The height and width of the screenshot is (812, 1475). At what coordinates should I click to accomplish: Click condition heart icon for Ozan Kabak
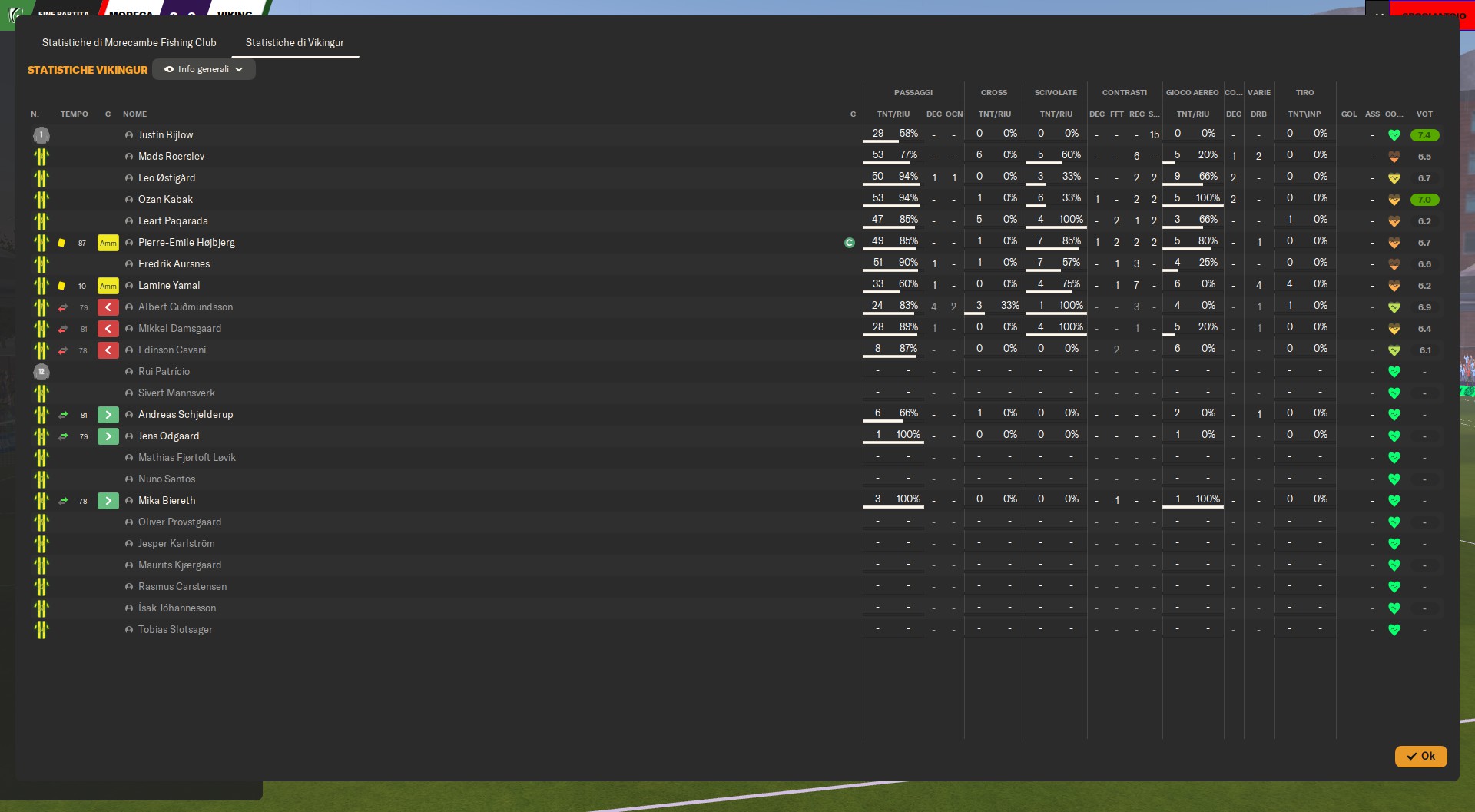click(x=1394, y=200)
